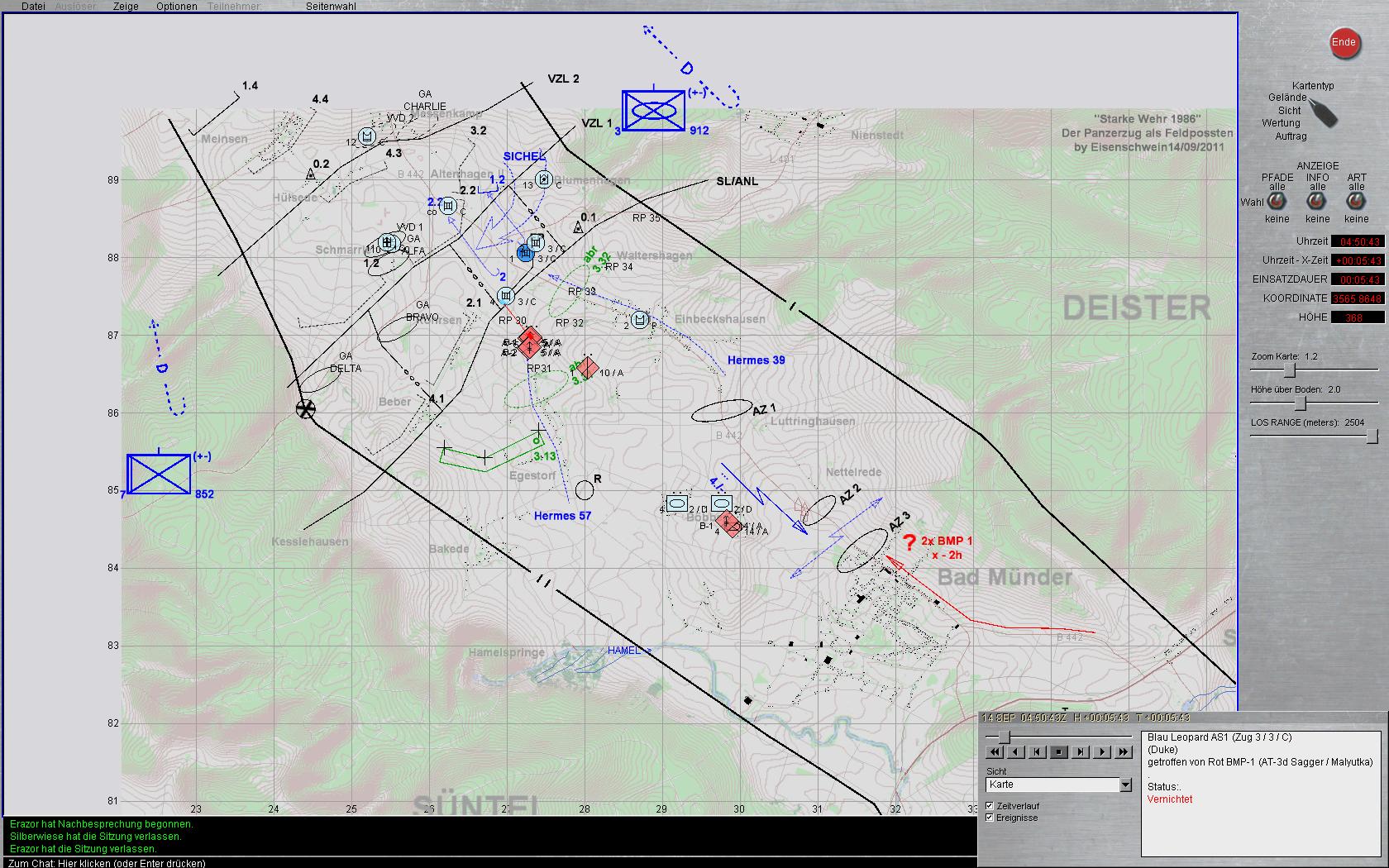Click the fast forward button
The height and width of the screenshot is (868, 1389).
click(1124, 752)
